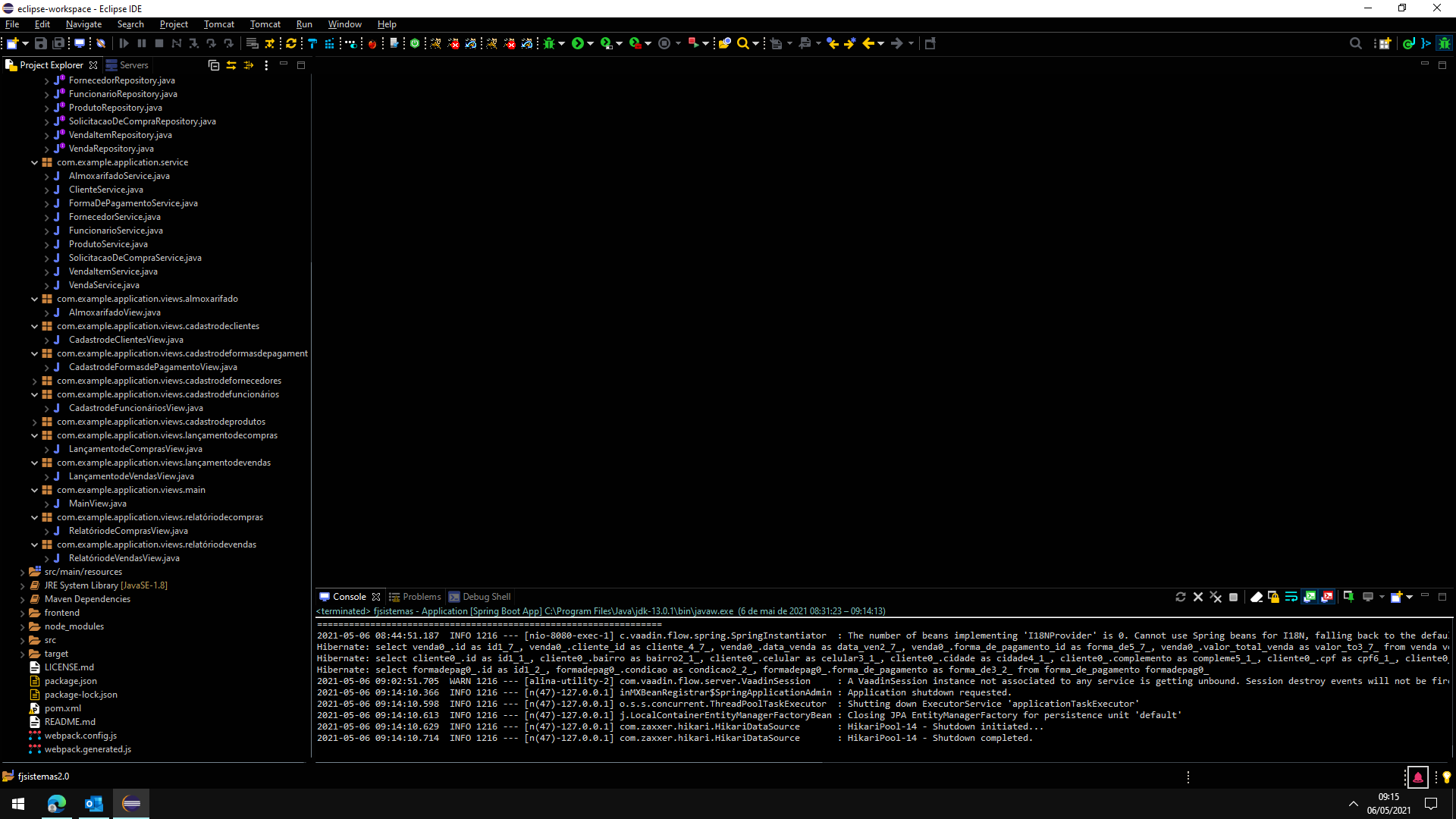Click Remove Launch X icon in console
The height and width of the screenshot is (819, 1456).
click(x=1198, y=597)
